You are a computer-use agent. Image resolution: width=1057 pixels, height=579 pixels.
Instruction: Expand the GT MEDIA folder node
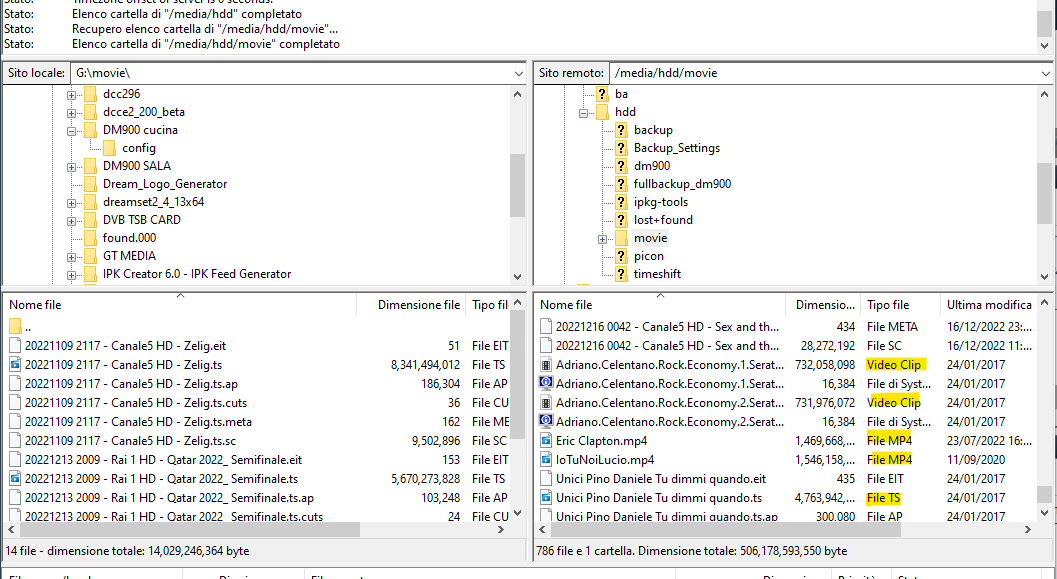pos(71,257)
